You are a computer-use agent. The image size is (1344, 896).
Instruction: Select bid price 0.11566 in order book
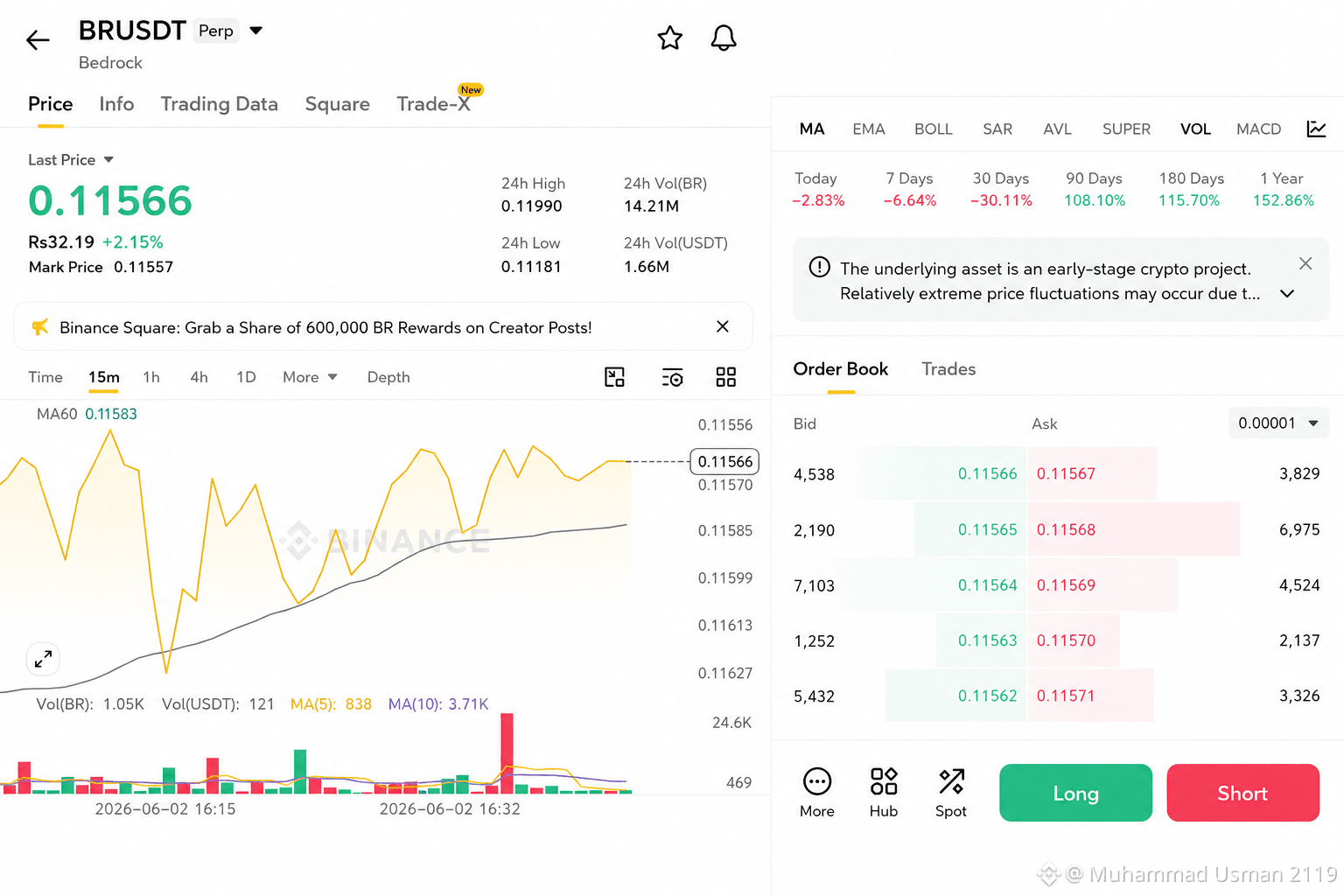point(987,473)
